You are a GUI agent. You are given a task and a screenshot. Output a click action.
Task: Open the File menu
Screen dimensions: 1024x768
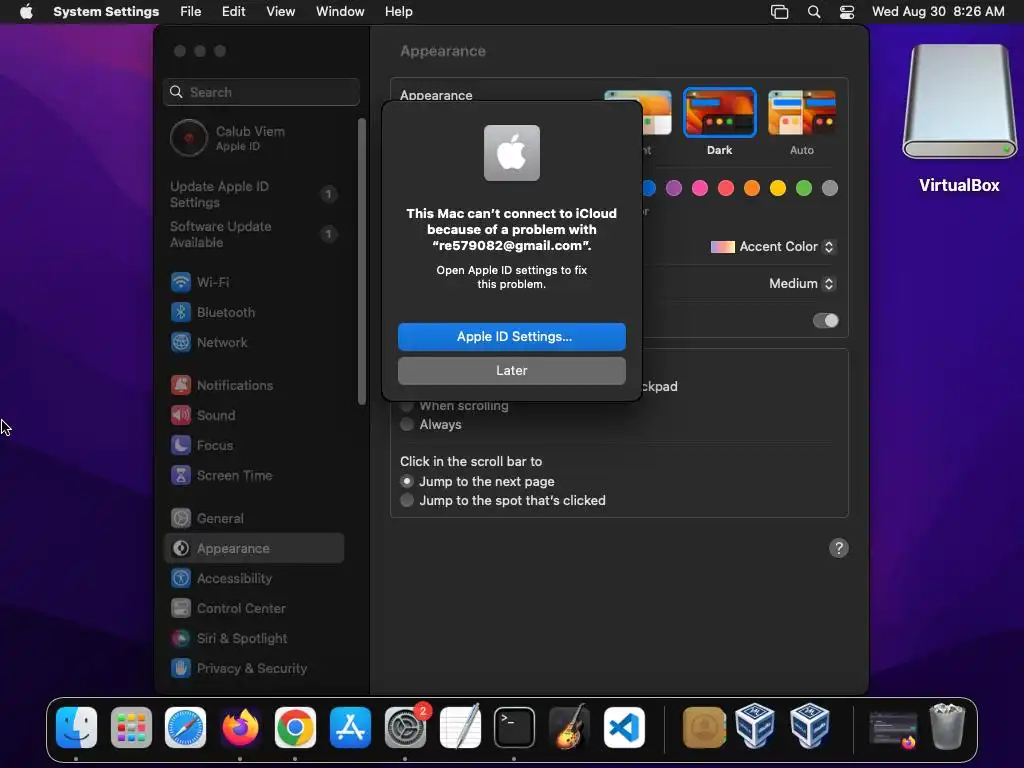(191, 12)
